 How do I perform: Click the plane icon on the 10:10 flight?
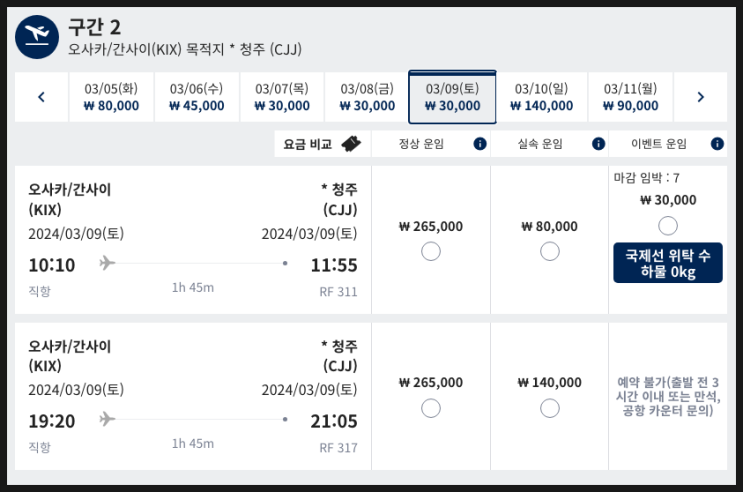click(108, 263)
